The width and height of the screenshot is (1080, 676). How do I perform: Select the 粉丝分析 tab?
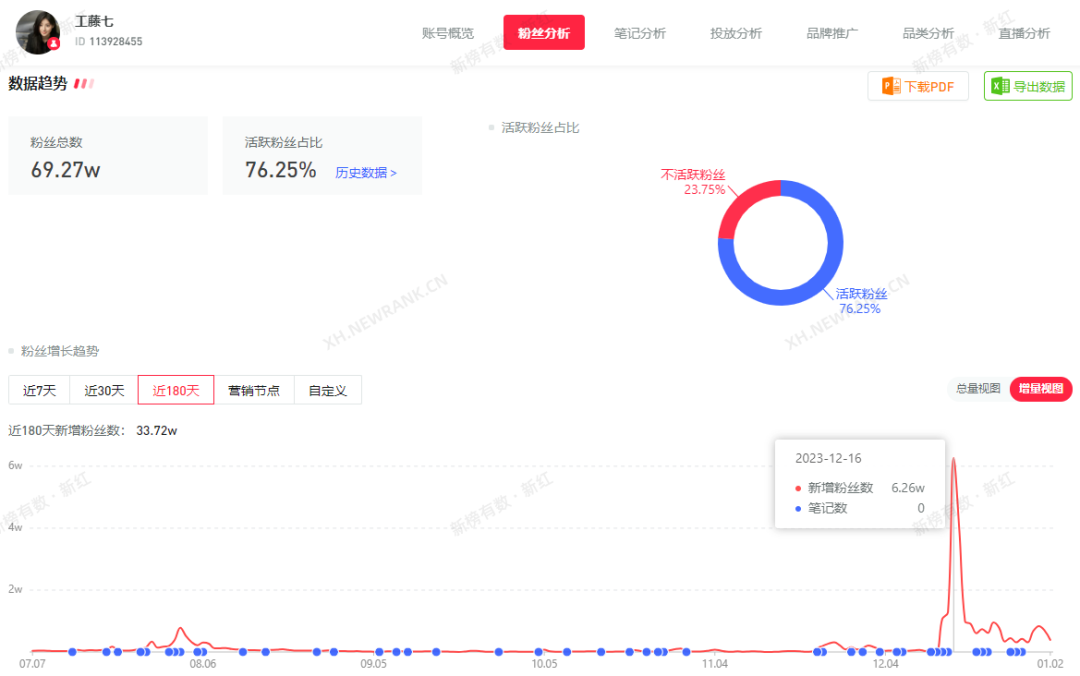[x=543, y=32]
